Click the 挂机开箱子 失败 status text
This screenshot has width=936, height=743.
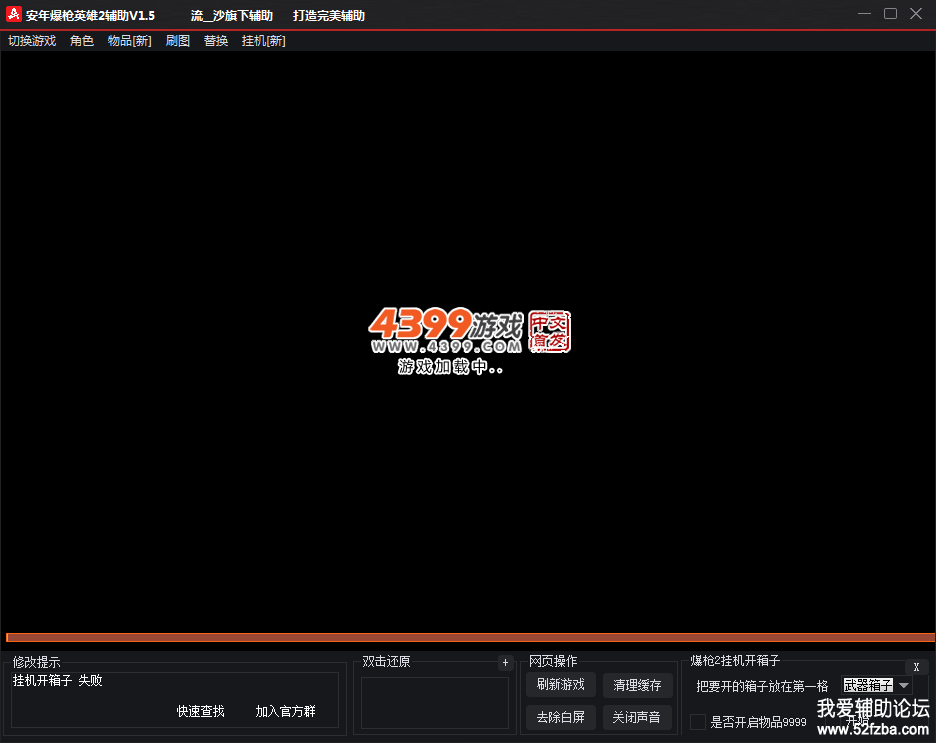(x=57, y=680)
